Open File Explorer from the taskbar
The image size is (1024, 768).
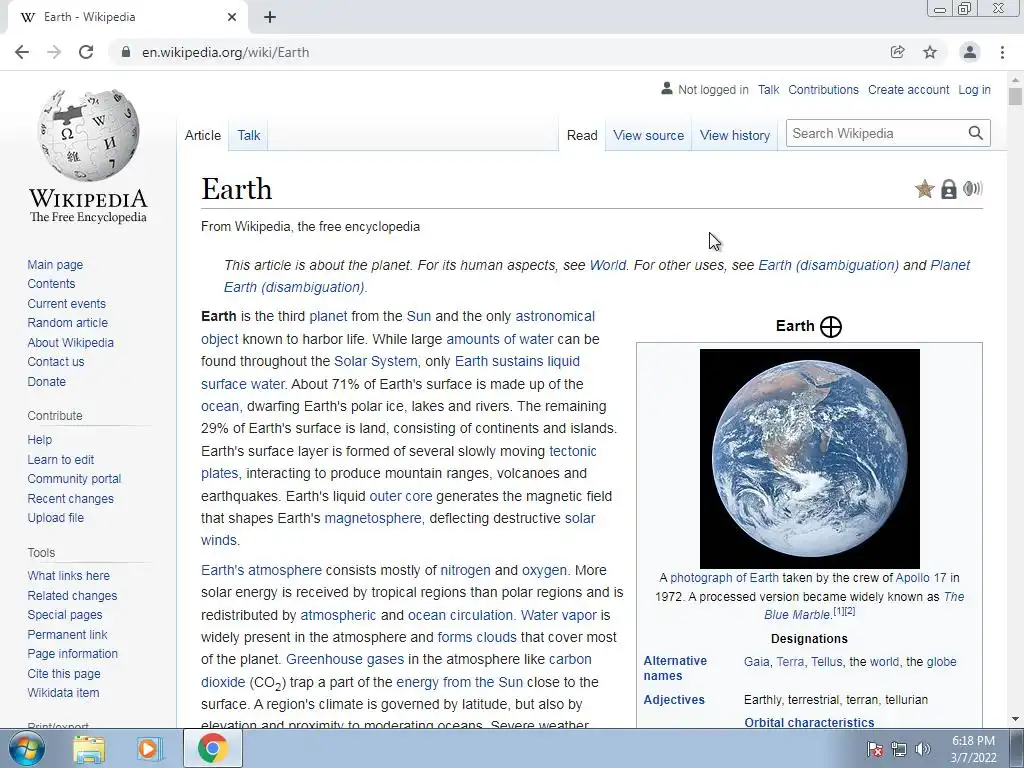[89, 749]
